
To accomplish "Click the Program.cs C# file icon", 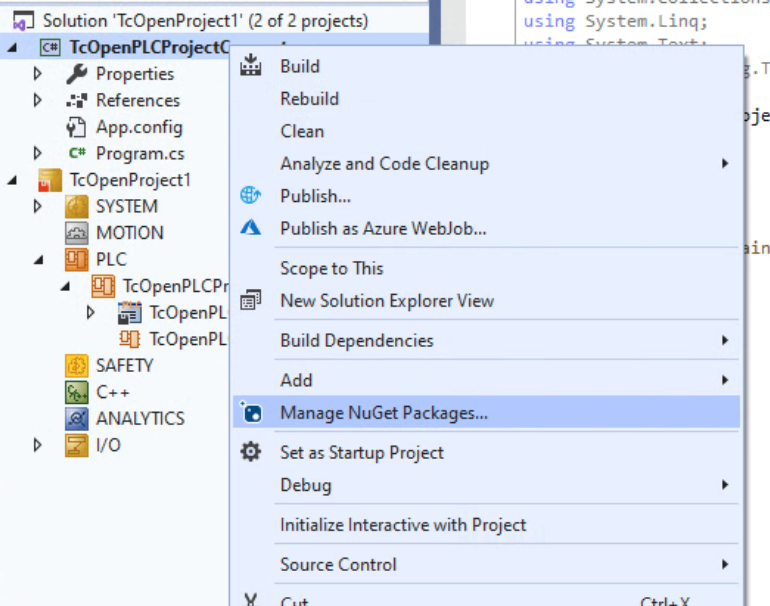I will pyautogui.click(x=78, y=153).
